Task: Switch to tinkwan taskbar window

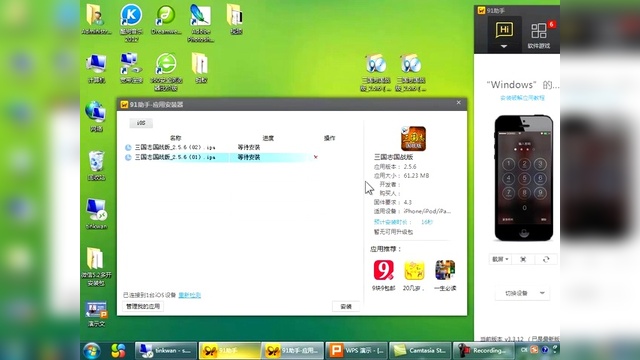Action: 165,351
